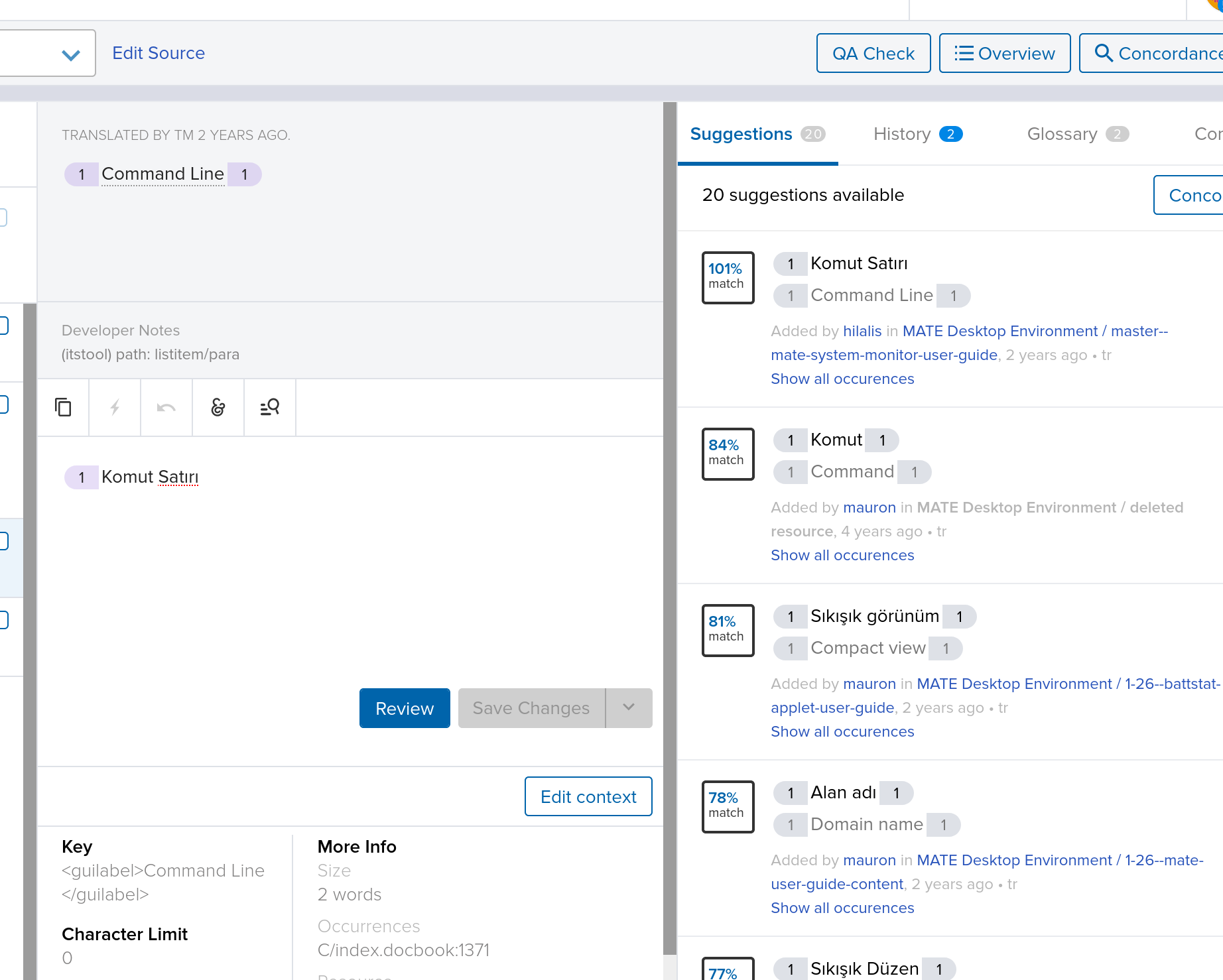Select the machine translation lightning icon
Screen dimensions: 1223x980
point(114,407)
